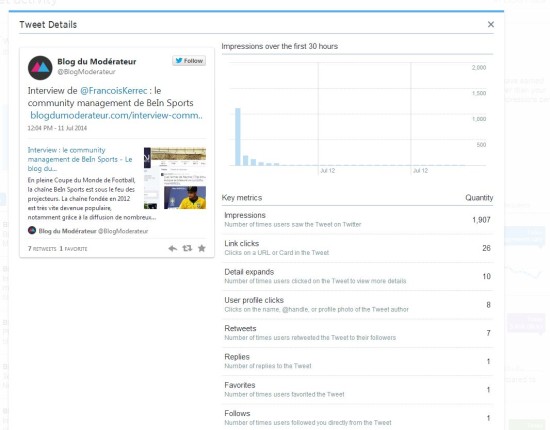Click the Favorites metric row
Viewport: 550px width, 430px height.
point(357,390)
